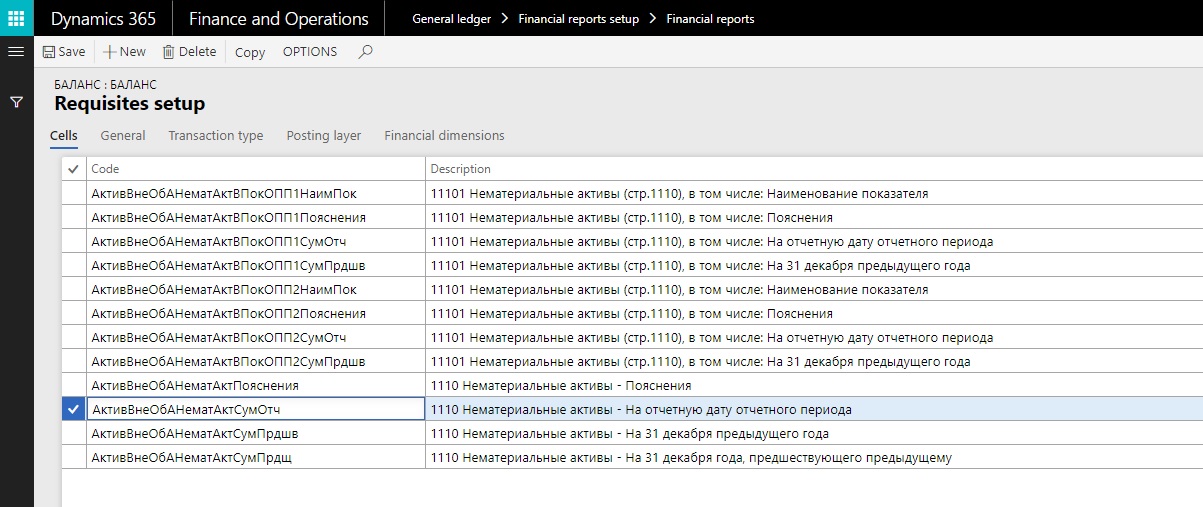Viewport: 1203px width, 507px height.
Task: Select row checkbox for АктивВнеОбАНематАктПояснения
Action: (x=73, y=385)
